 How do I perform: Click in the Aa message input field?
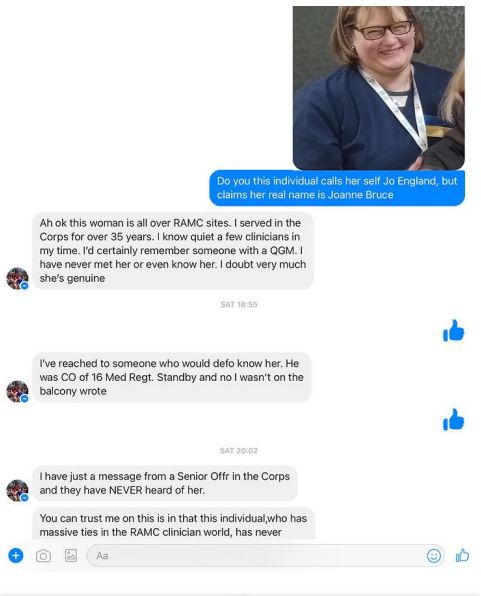coord(265,556)
